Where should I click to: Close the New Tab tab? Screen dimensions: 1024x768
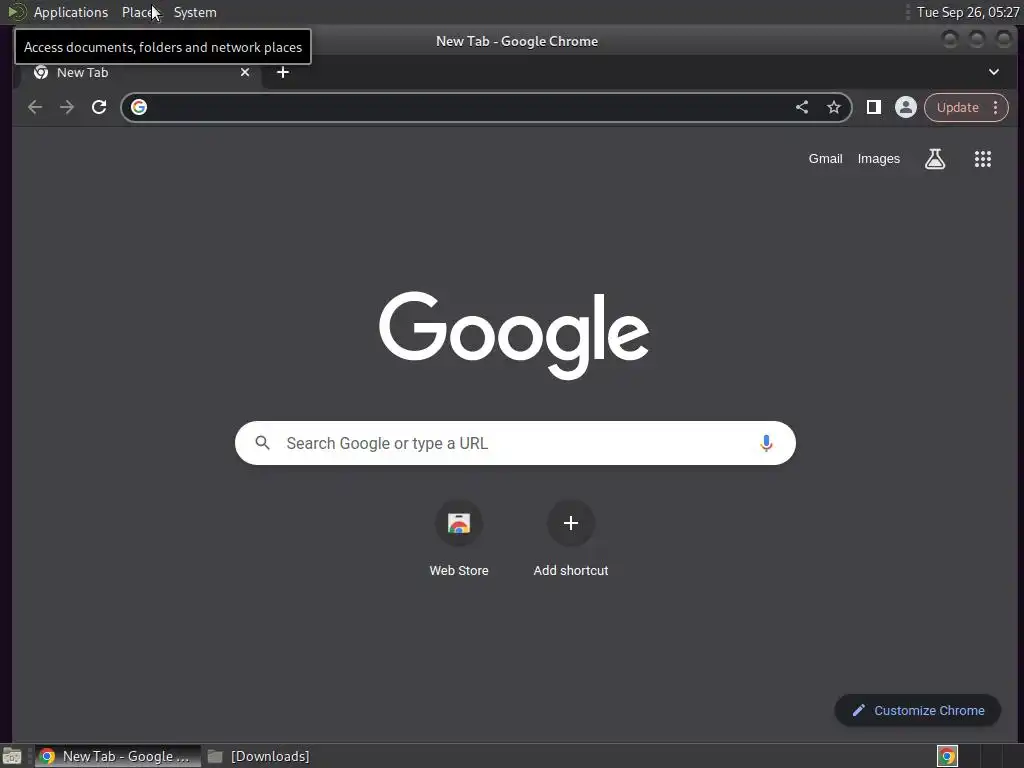coord(245,72)
